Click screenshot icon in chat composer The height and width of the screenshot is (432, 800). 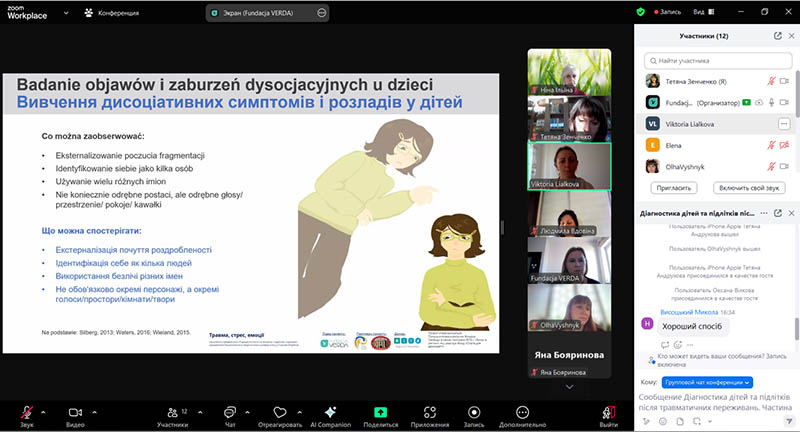coord(697,421)
